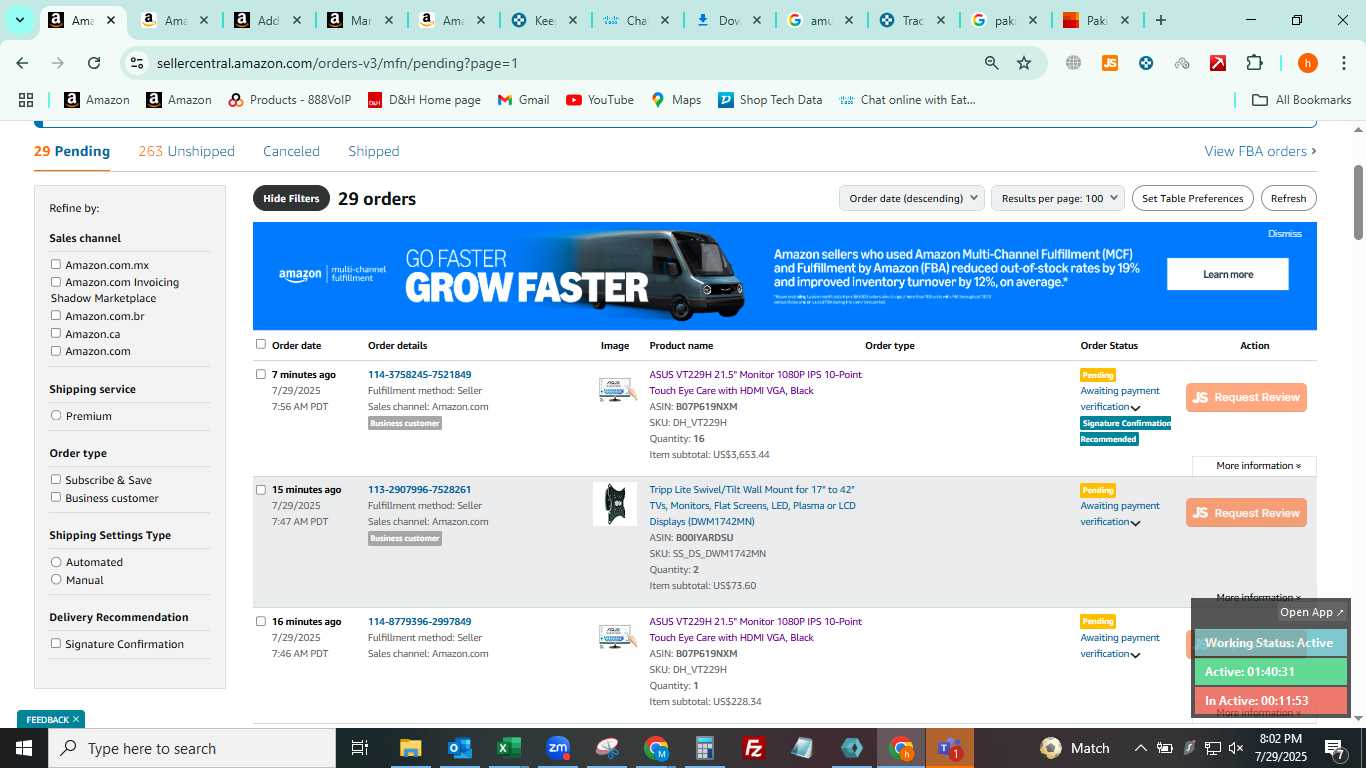1366x768 pixels.
Task: Open All Bookmarks folder
Action: tap(1302, 100)
